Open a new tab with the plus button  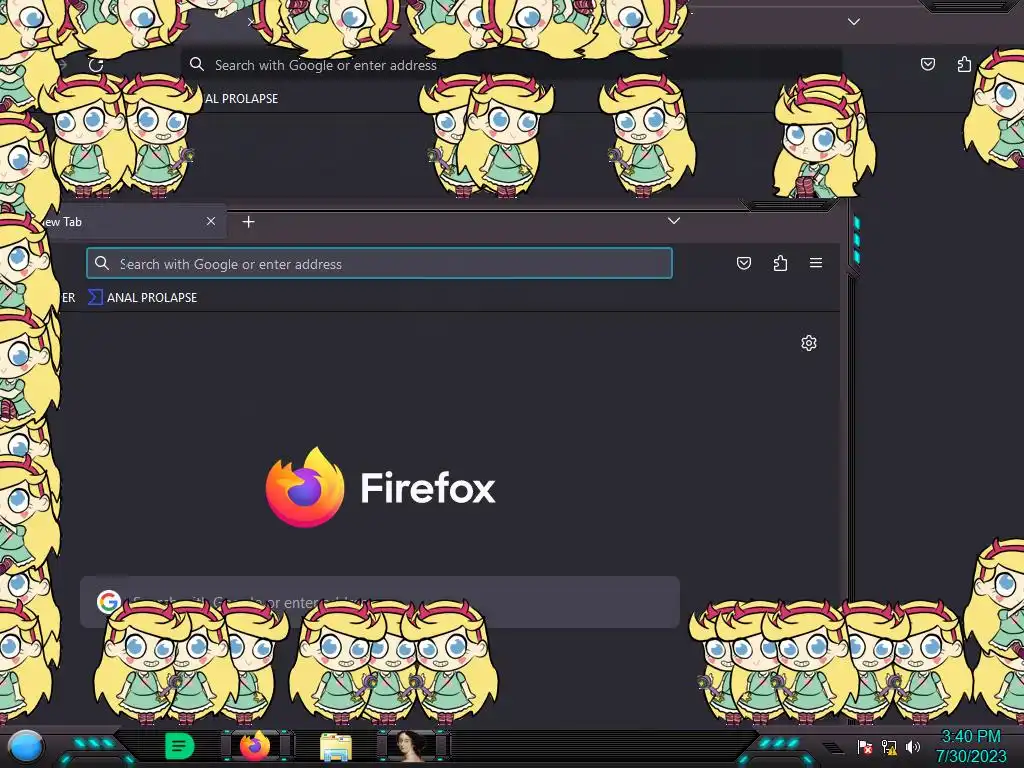(248, 222)
